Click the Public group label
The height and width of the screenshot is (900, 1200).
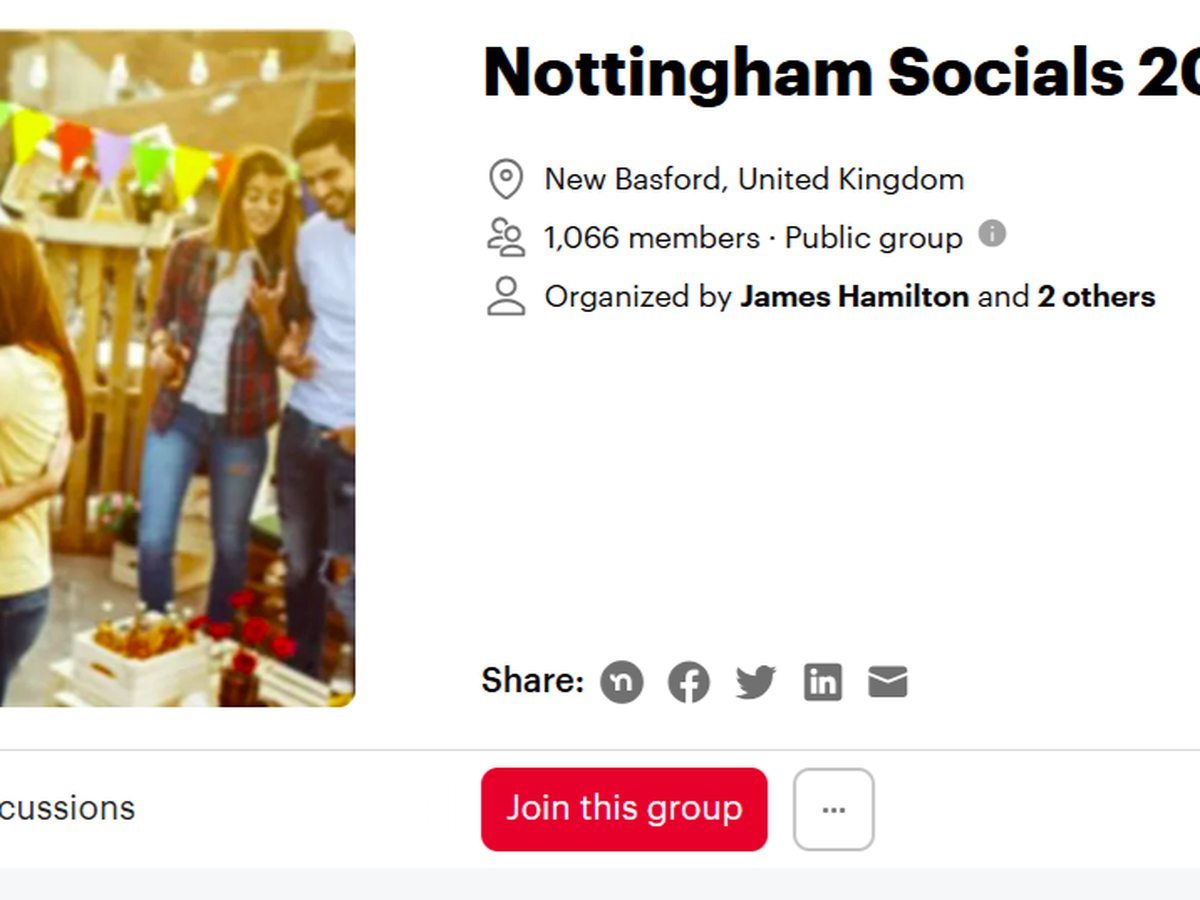click(873, 238)
